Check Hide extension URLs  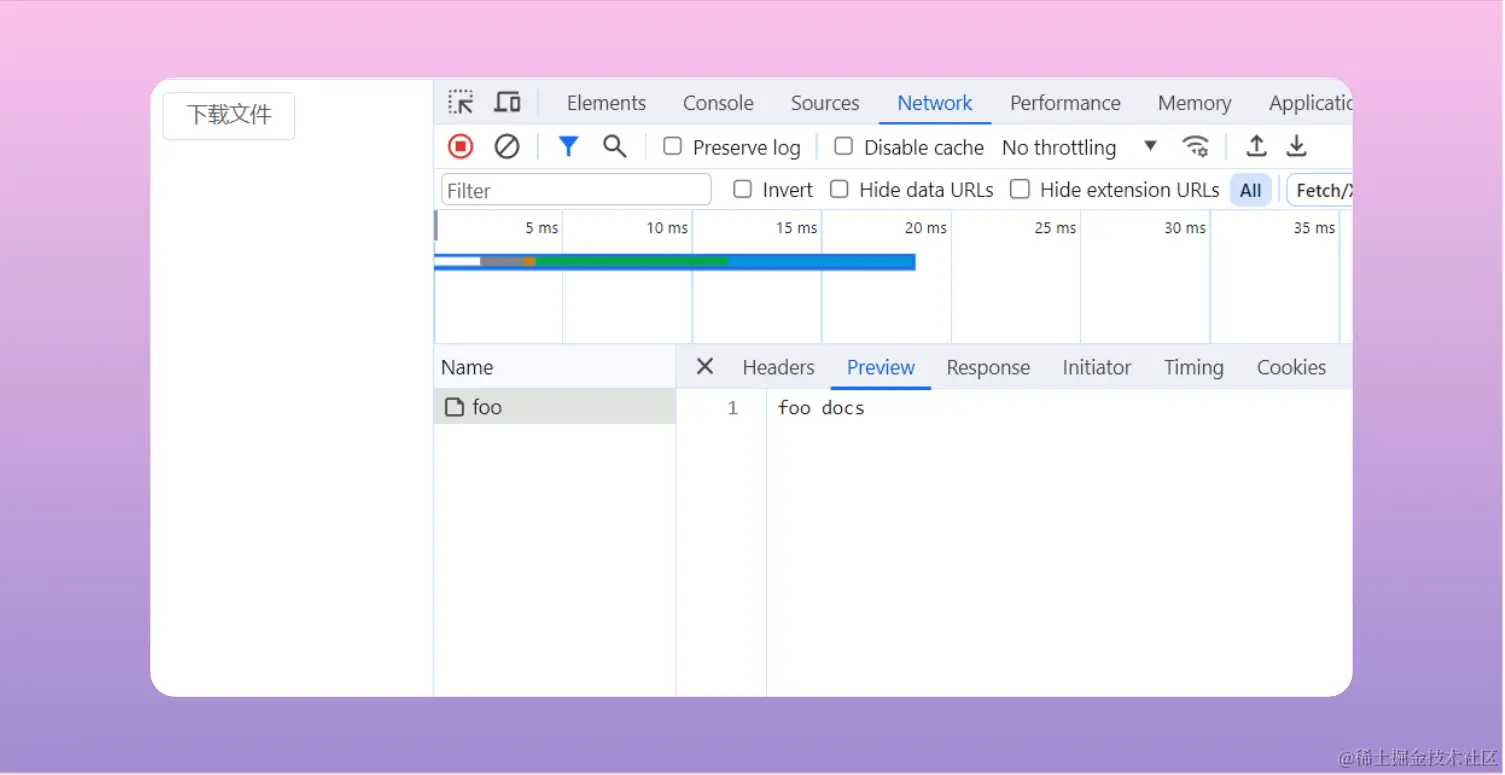pos(1020,189)
